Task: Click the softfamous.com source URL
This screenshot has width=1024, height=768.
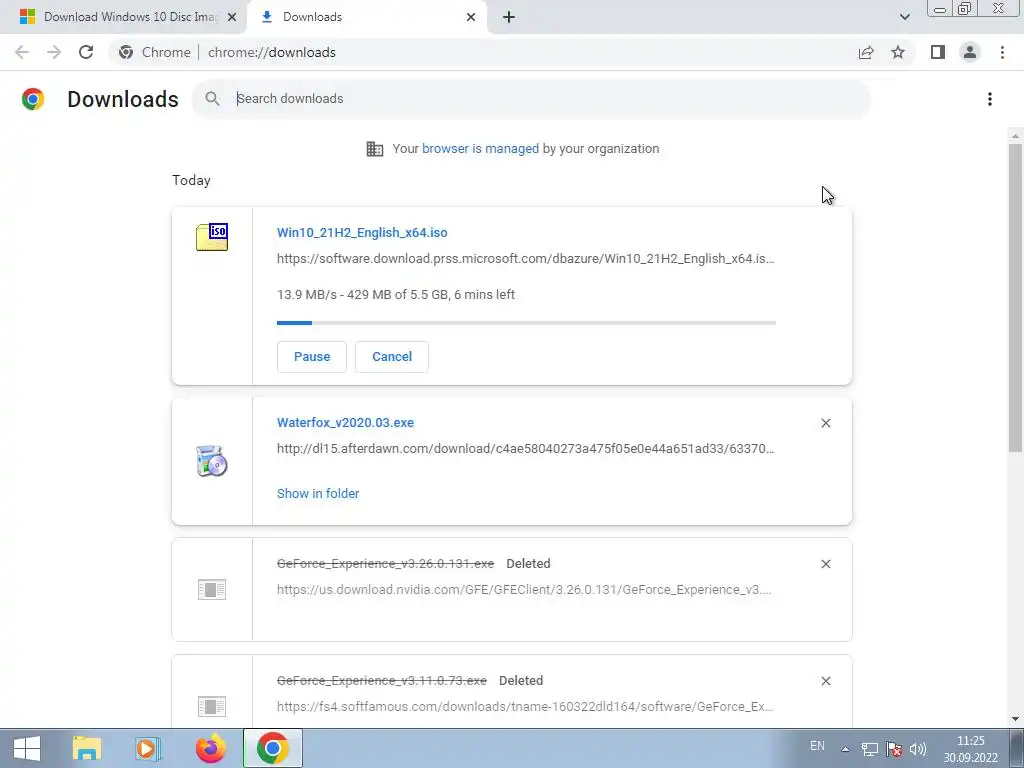Action: pyautogui.click(x=525, y=707)
